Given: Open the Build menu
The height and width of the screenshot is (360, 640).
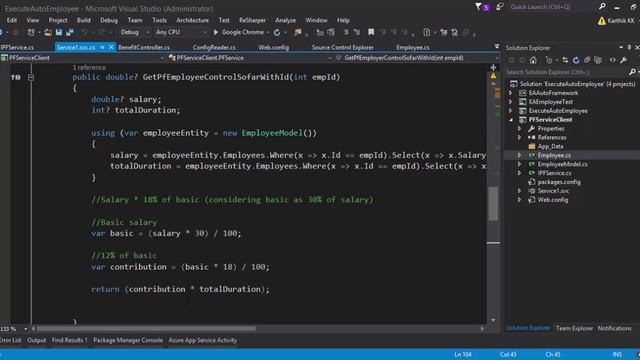Looking at the screenshot, I should pos(84,20).
